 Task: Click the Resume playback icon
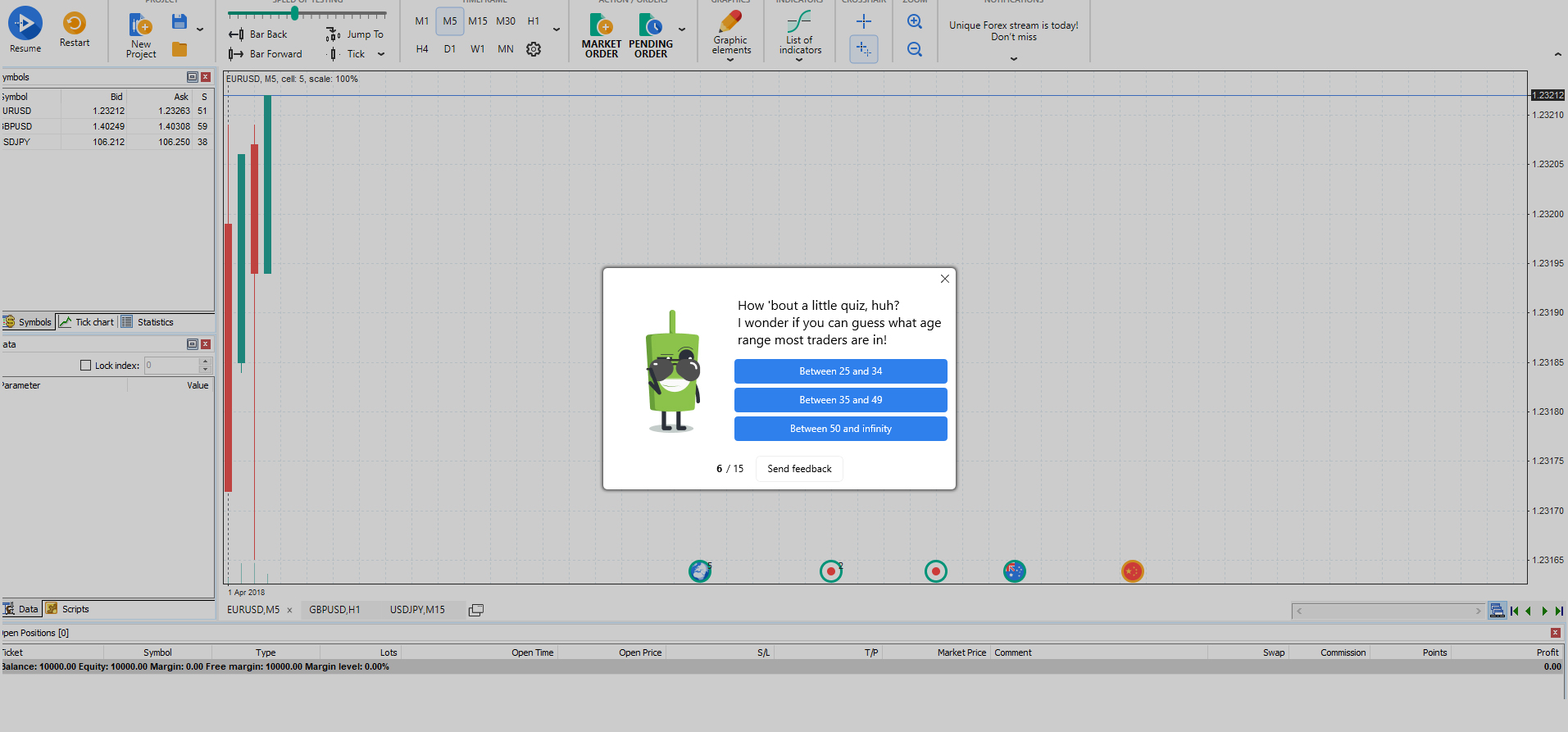coord(25,24)
